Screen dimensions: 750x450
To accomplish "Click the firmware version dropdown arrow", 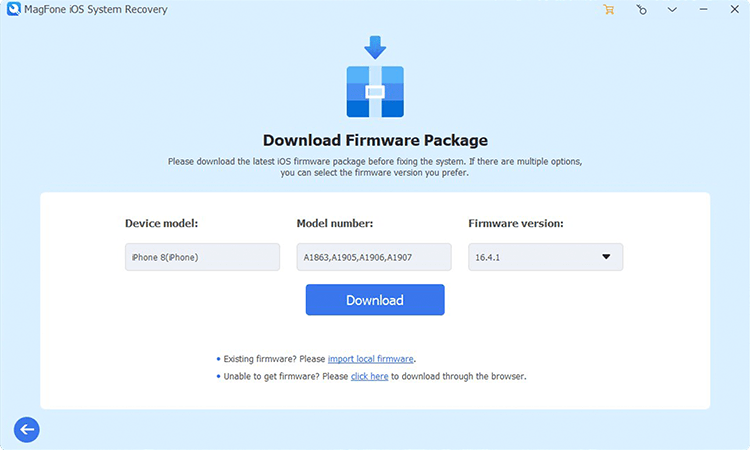I will (606, 257).
